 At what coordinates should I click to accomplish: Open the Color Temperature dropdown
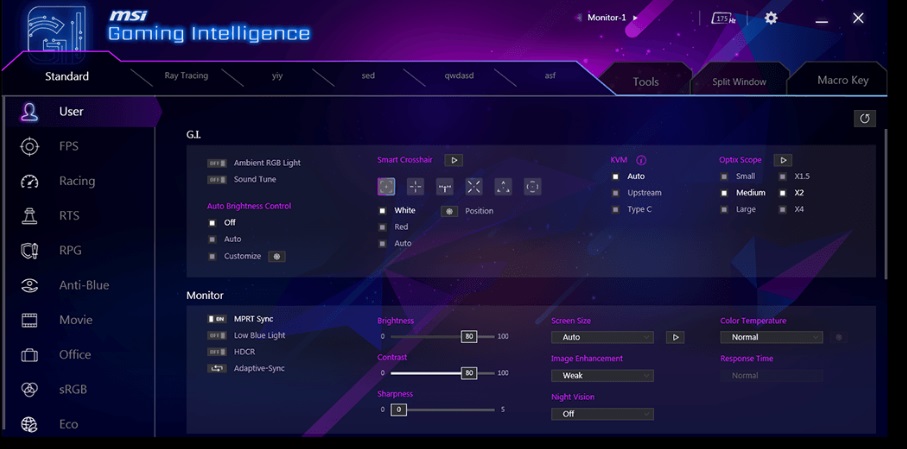pos(771,338)
